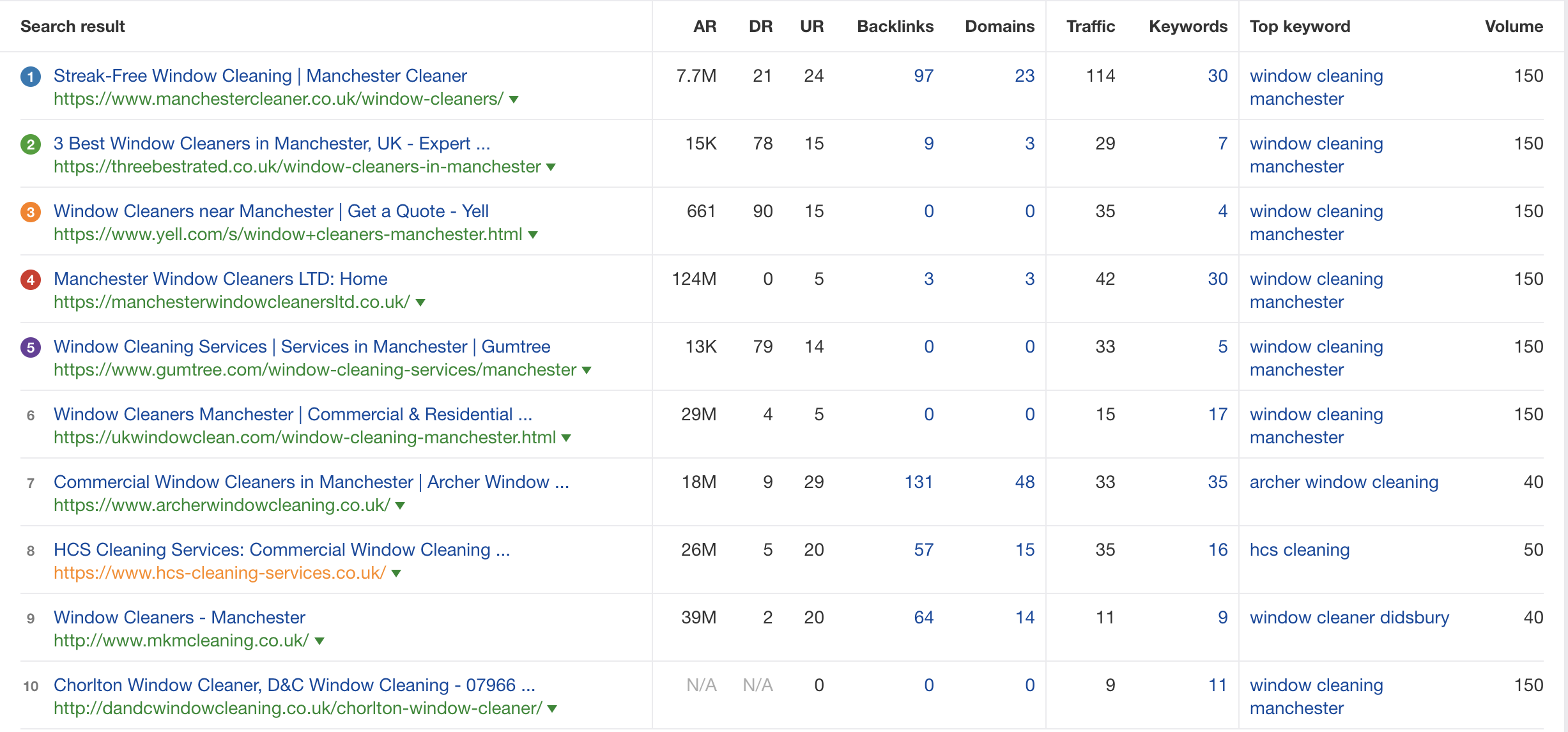Open 14 domains for mkmcleaning row
This screenshot has width=1568, height=732.
1024,617
